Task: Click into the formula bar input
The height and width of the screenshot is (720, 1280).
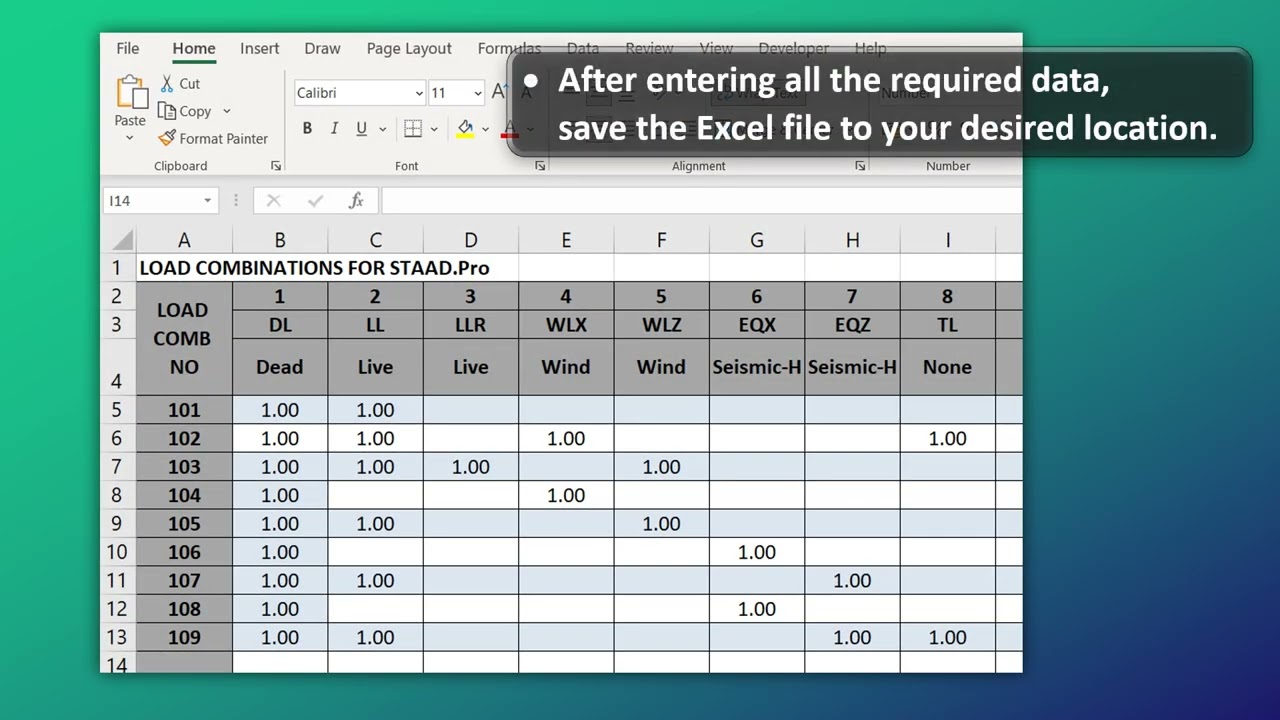Action: tap(700, 201)
